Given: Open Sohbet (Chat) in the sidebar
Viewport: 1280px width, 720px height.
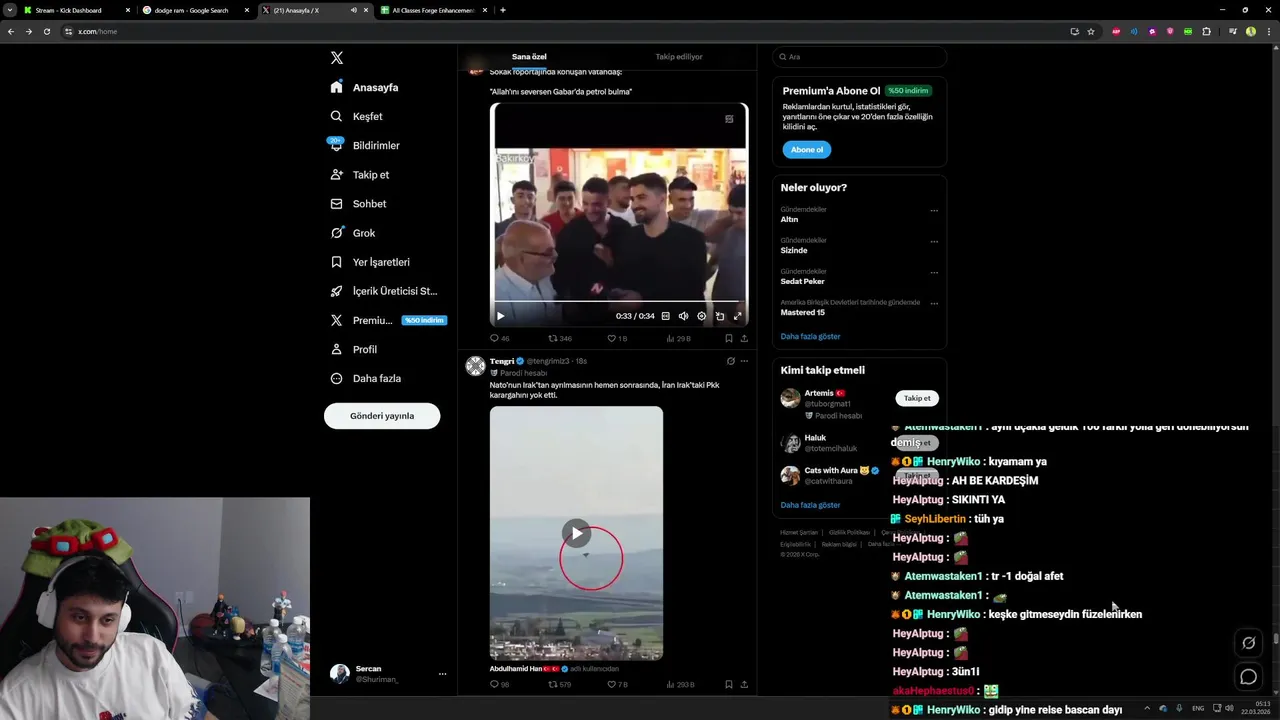Looking at the screenshot, I should tap(358, 203).
